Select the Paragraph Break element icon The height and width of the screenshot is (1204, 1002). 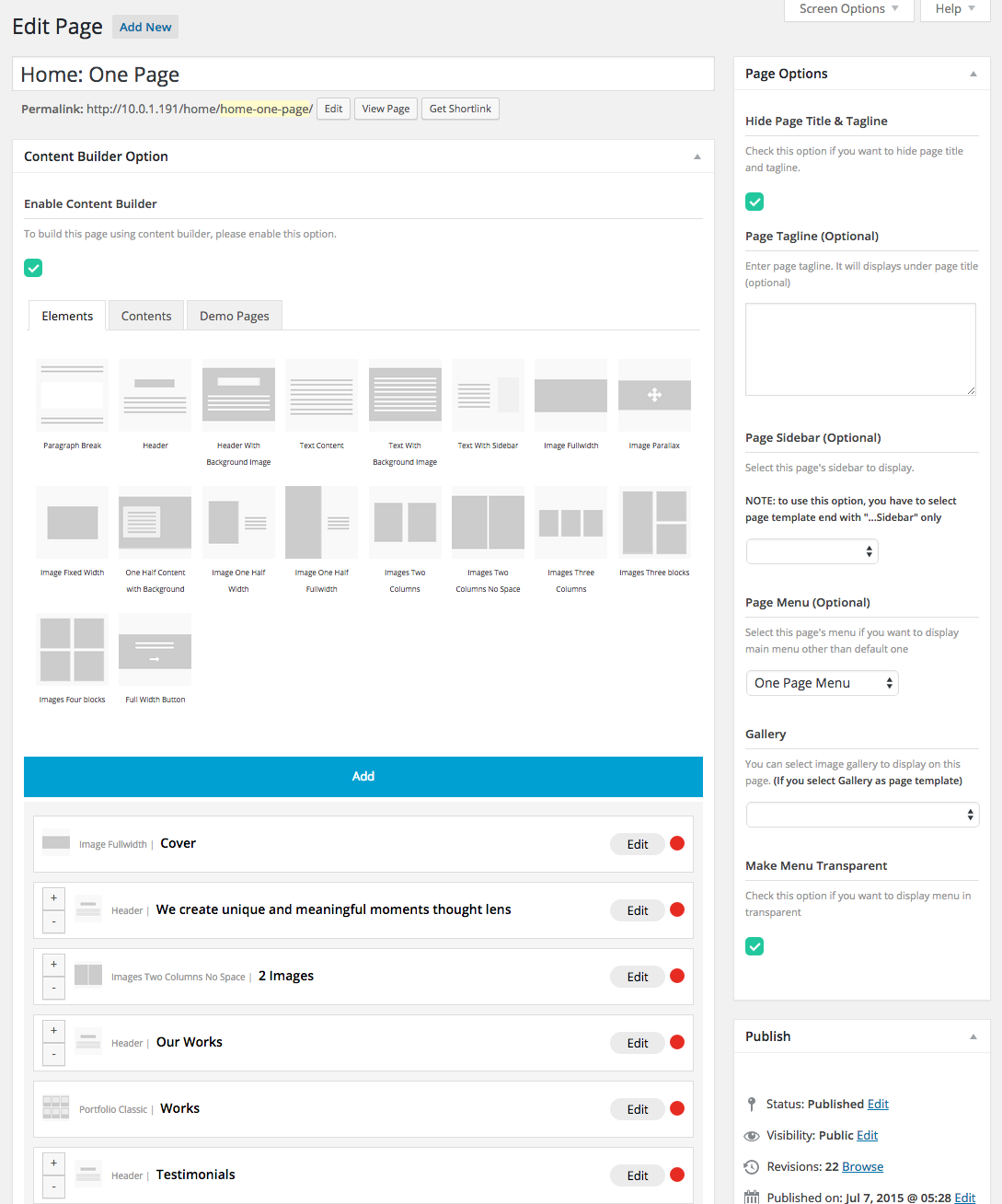(x=72, y=396)
